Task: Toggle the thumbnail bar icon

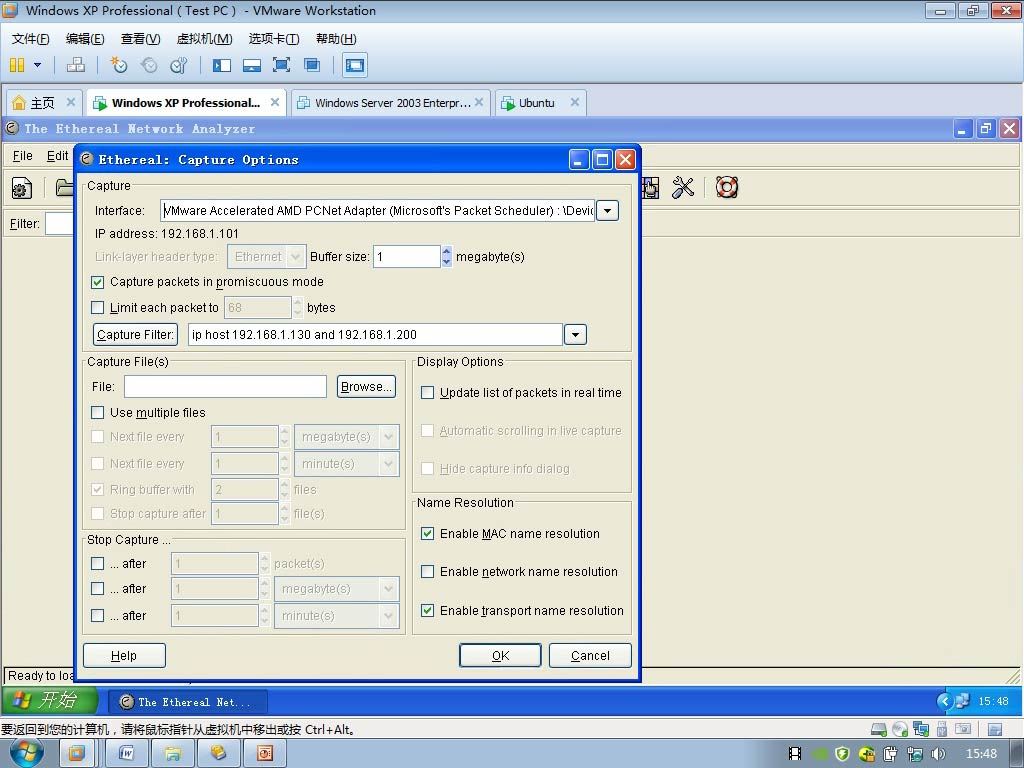Action: coord(251,65)
